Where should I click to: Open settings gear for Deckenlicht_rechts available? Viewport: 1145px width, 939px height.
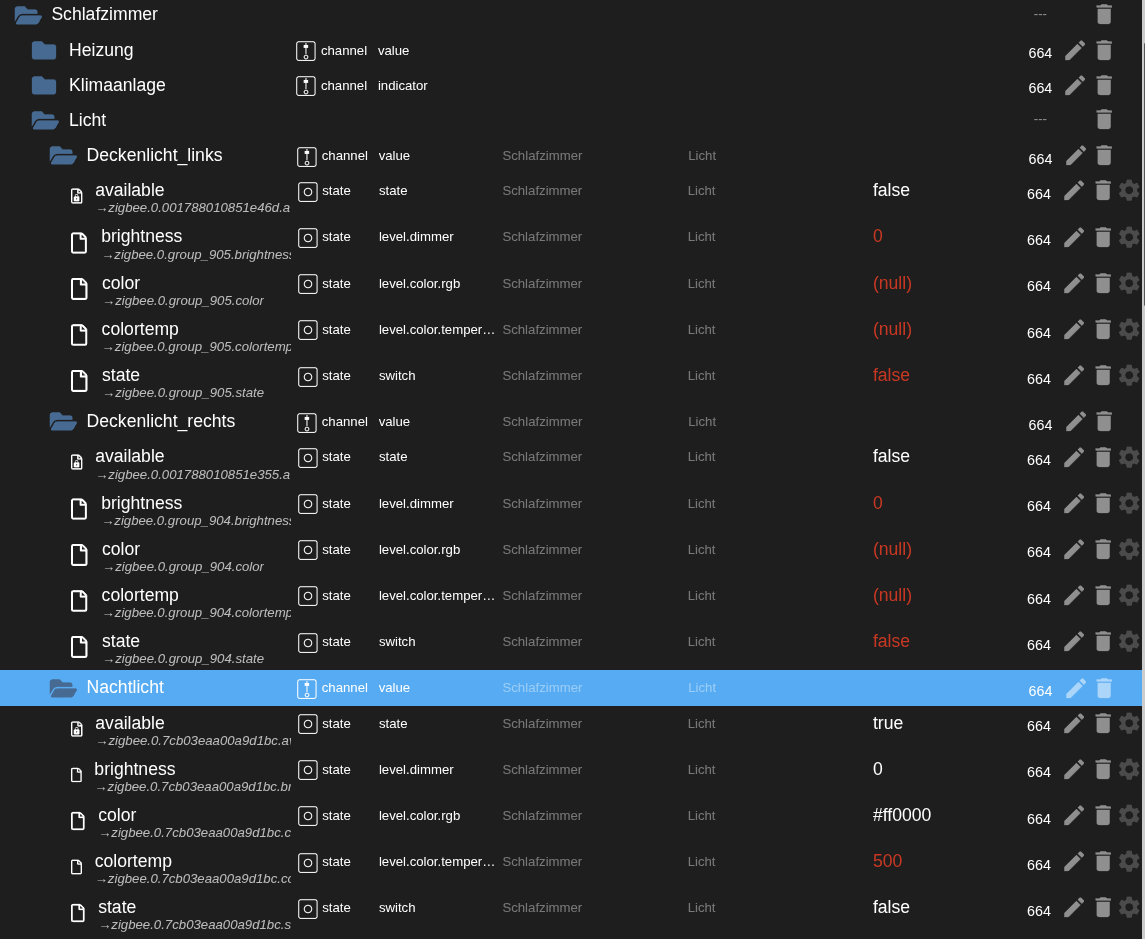point(1129,457)
